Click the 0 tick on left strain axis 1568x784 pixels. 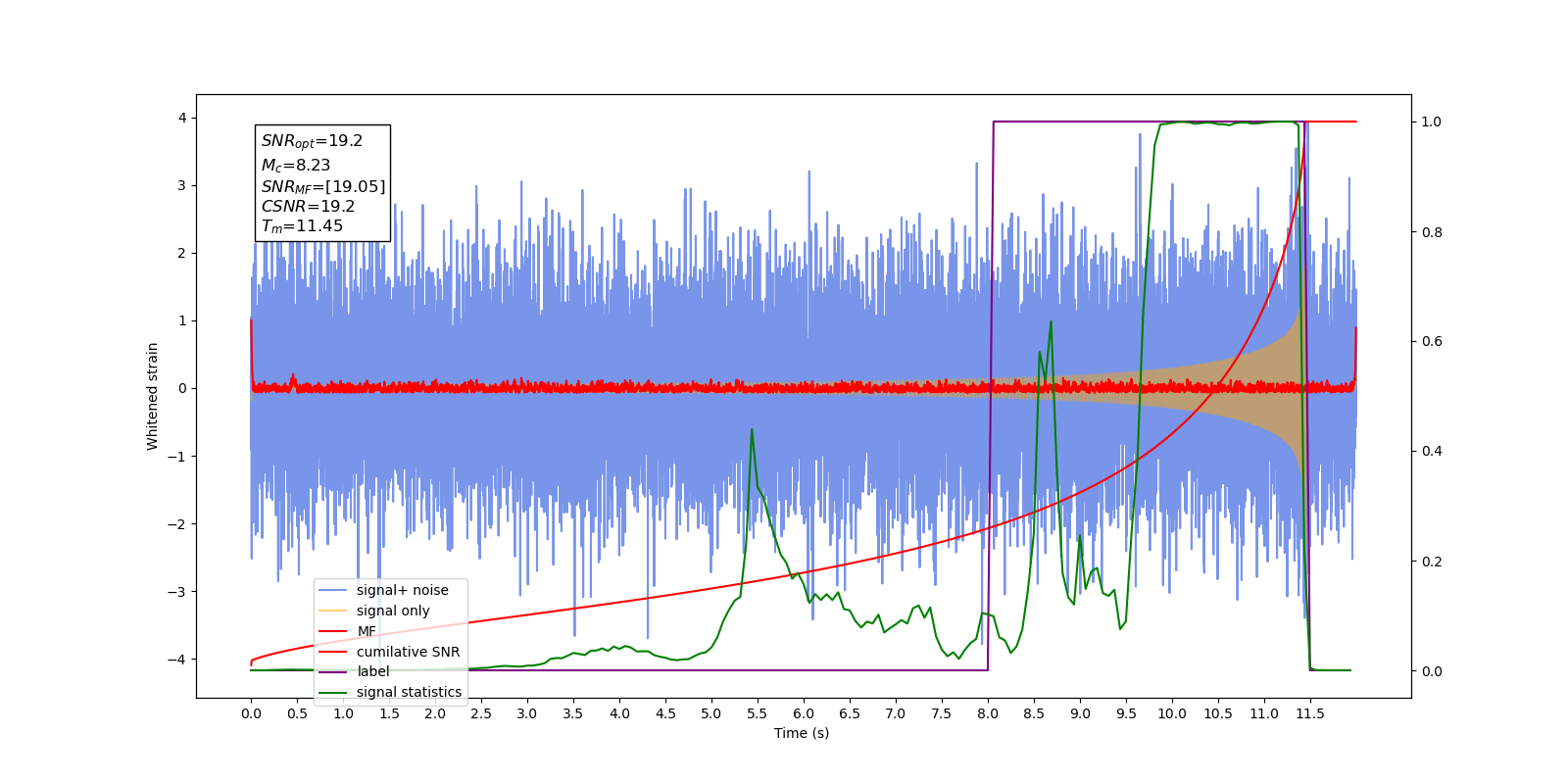click(181, 388)
